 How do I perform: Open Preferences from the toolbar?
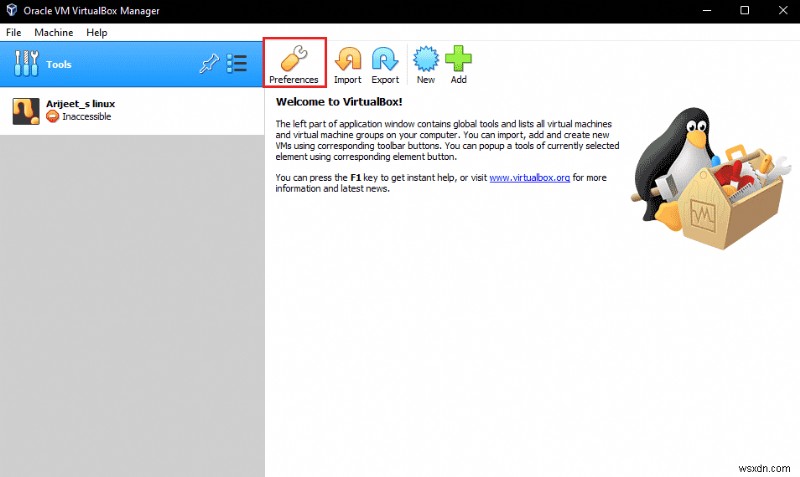pos(294,64)
